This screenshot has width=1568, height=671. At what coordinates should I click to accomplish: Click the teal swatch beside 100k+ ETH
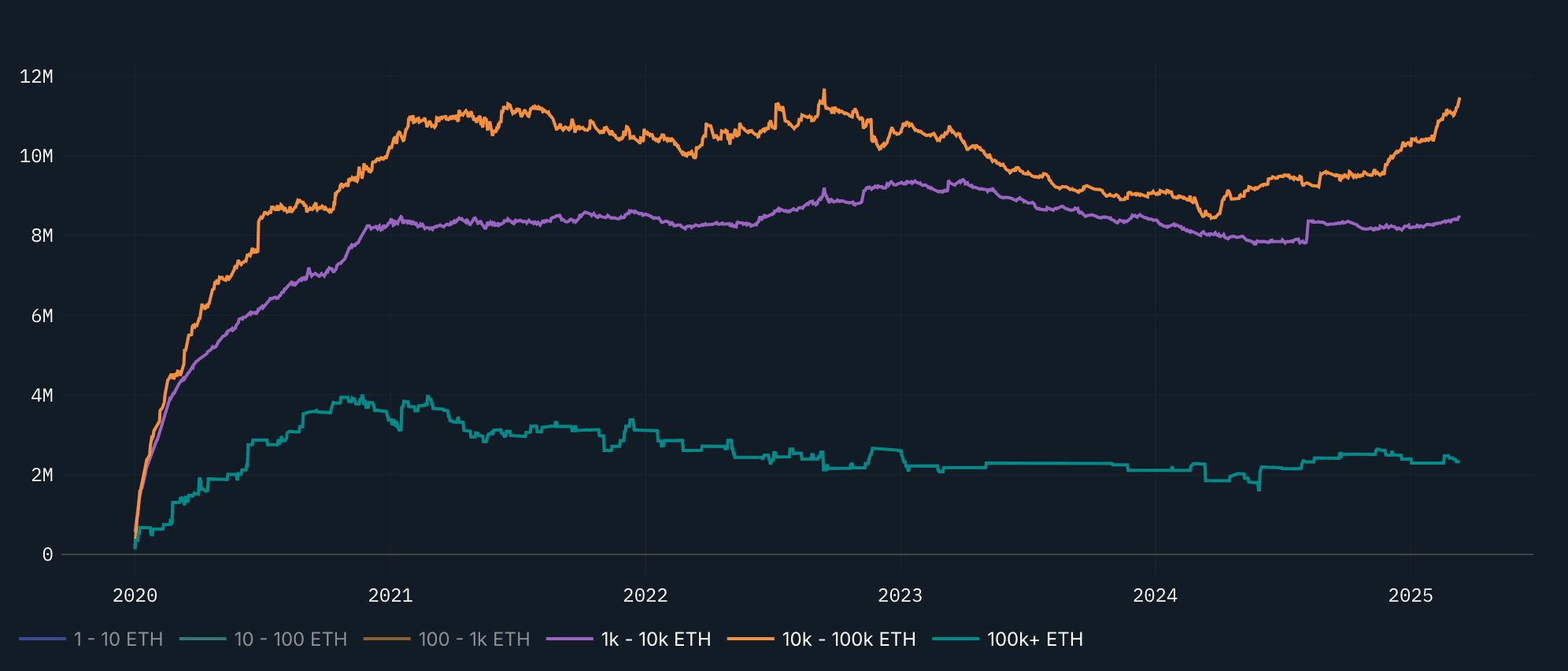click(956, 639)
